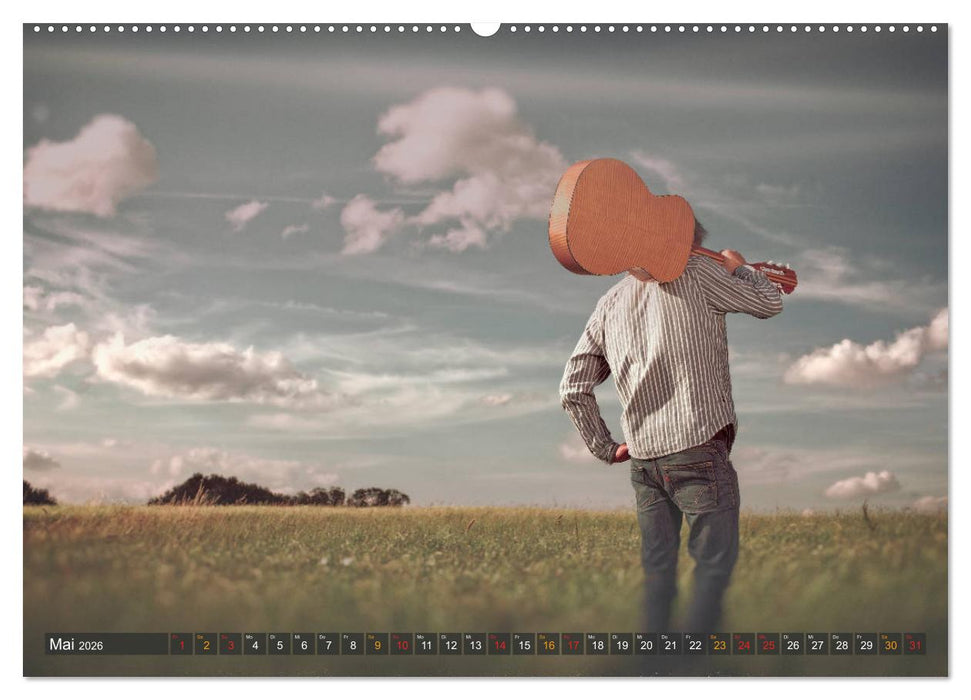Select Friday May 22 date cell
This screenshot has width=971, height=700.
695,645
